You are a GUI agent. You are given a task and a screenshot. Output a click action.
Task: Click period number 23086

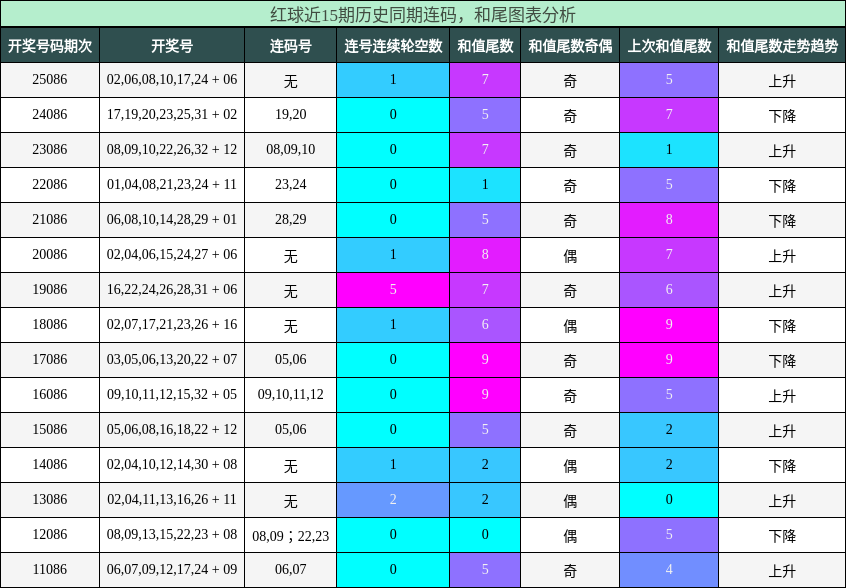pos(50,150)
